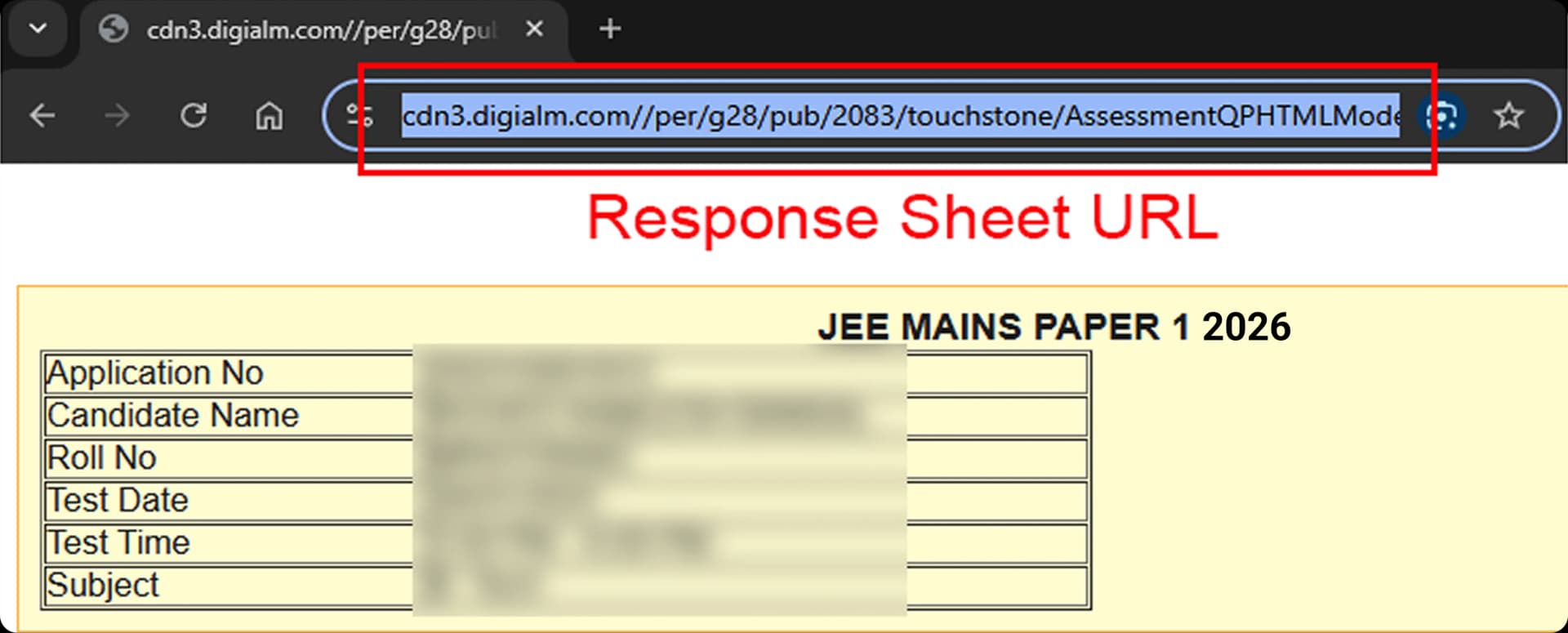
Task: Click the JEE MAINS PAPER 1 2026 heading
Action: pyautogui.click(x=1053, y=327)
